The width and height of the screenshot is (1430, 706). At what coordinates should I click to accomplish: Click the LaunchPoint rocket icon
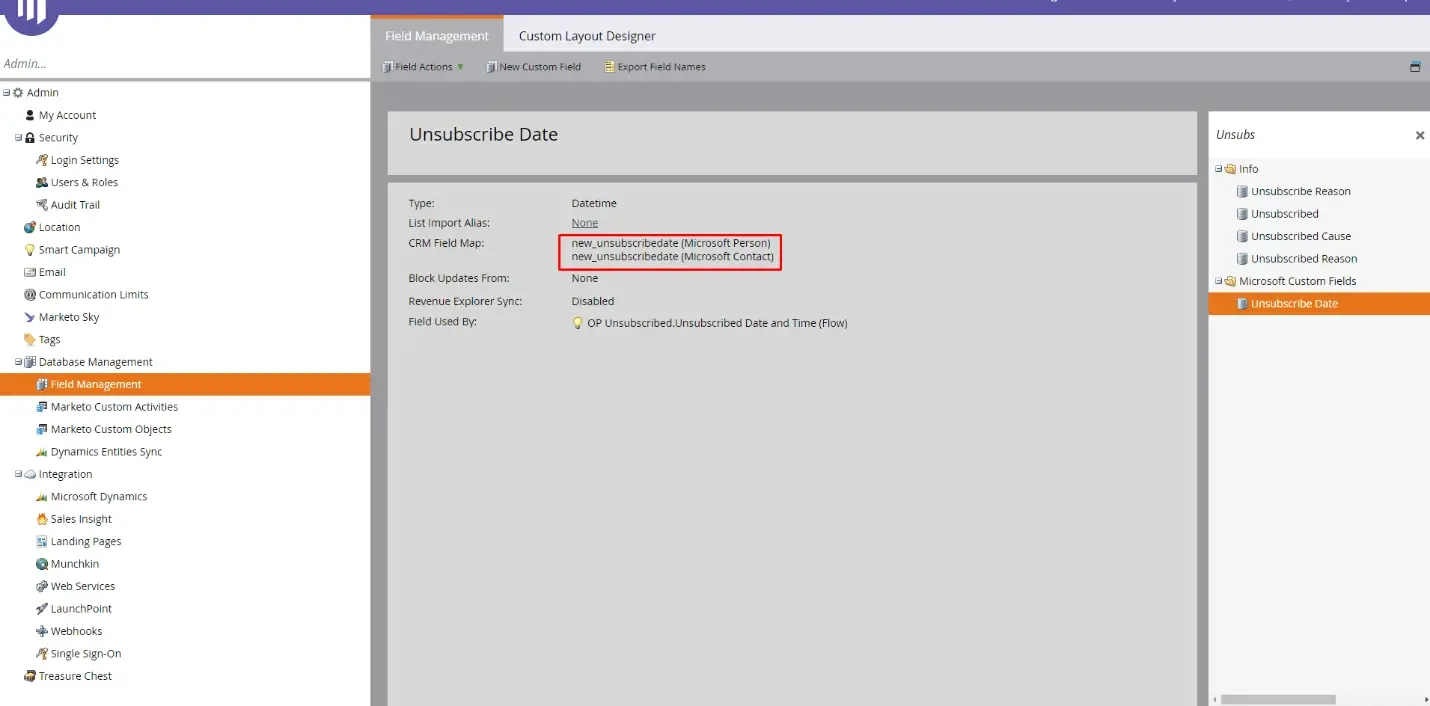click(42, 609)
